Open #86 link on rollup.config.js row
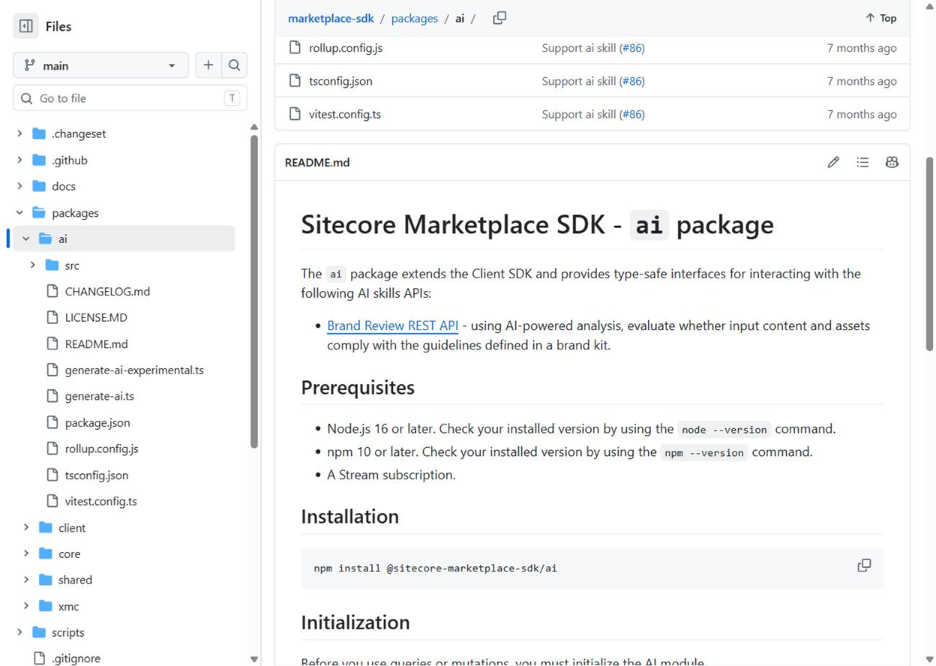This screenshot has height=666, width=936. tap(632, 48)
